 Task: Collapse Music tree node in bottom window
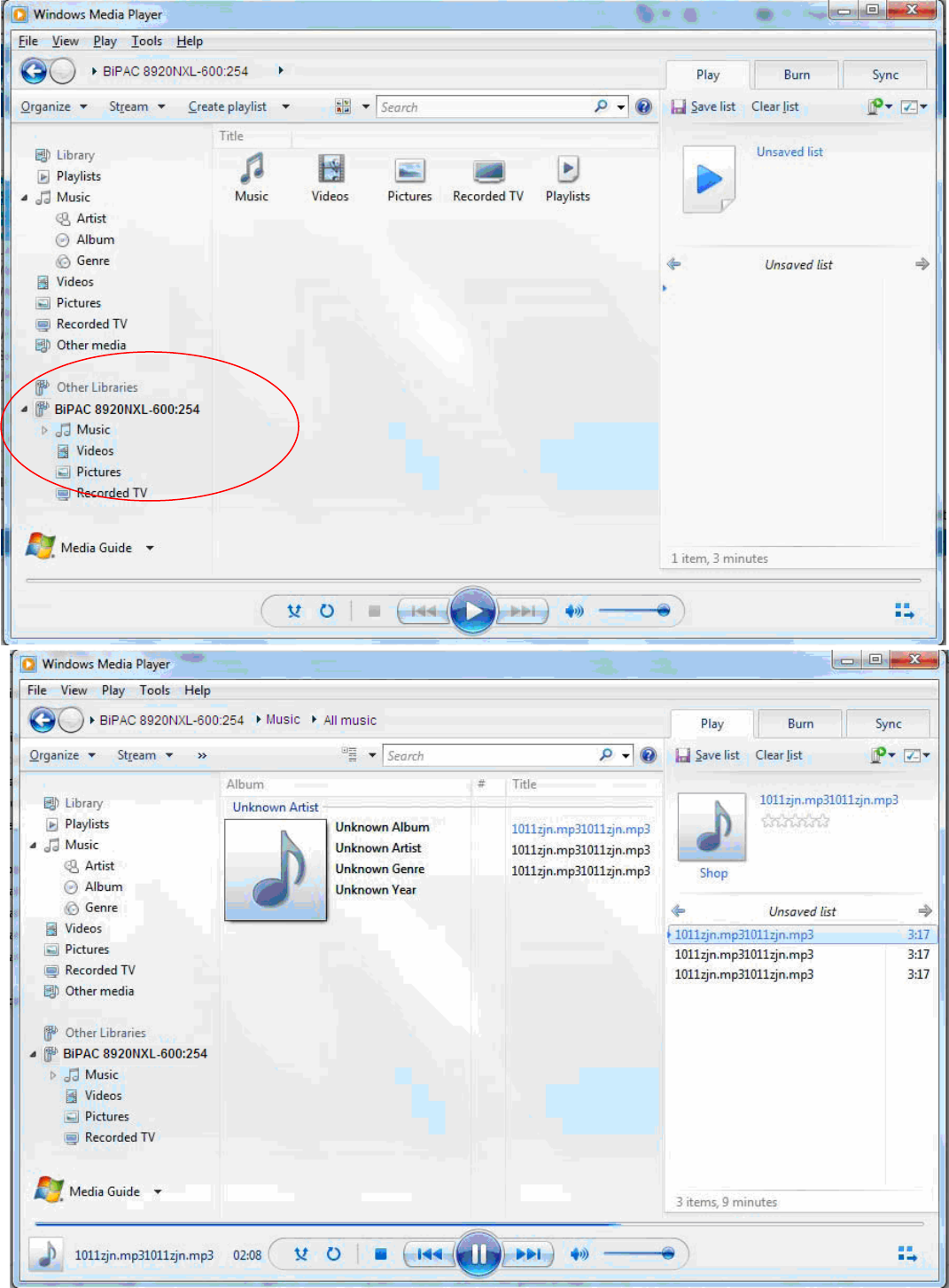click(x=34, y=846)
